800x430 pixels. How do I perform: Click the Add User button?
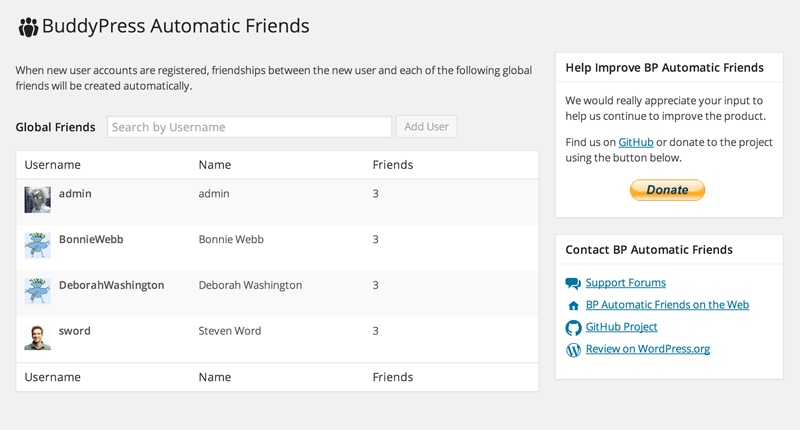pyautogui.click(x=427, y=127)
